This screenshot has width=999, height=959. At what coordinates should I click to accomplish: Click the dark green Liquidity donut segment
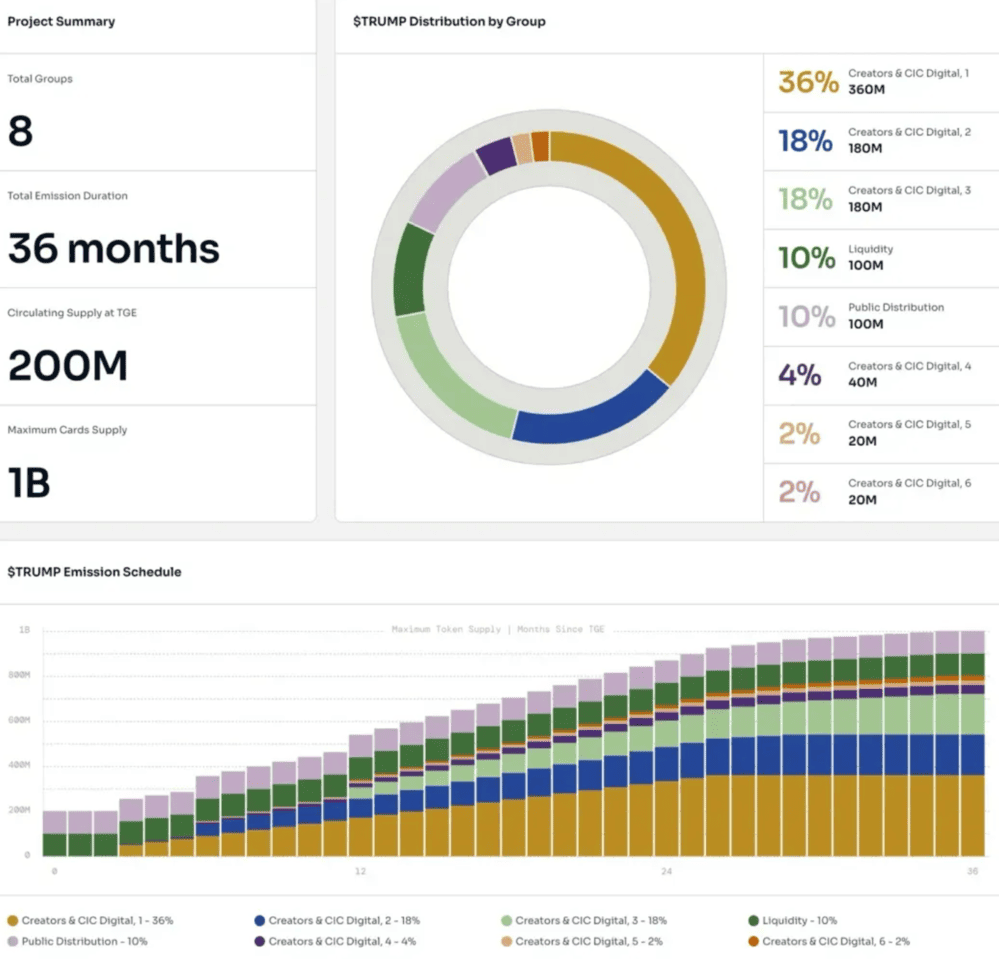[x=410, y=270]
